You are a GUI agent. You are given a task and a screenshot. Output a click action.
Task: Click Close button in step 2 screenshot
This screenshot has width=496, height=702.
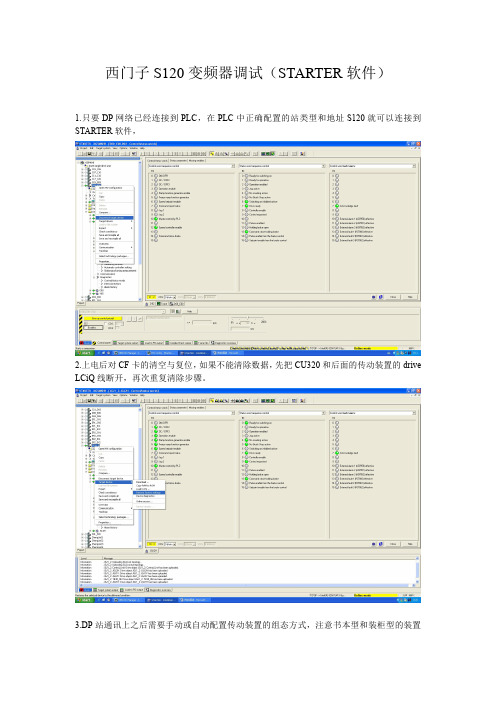click(393, 544)
